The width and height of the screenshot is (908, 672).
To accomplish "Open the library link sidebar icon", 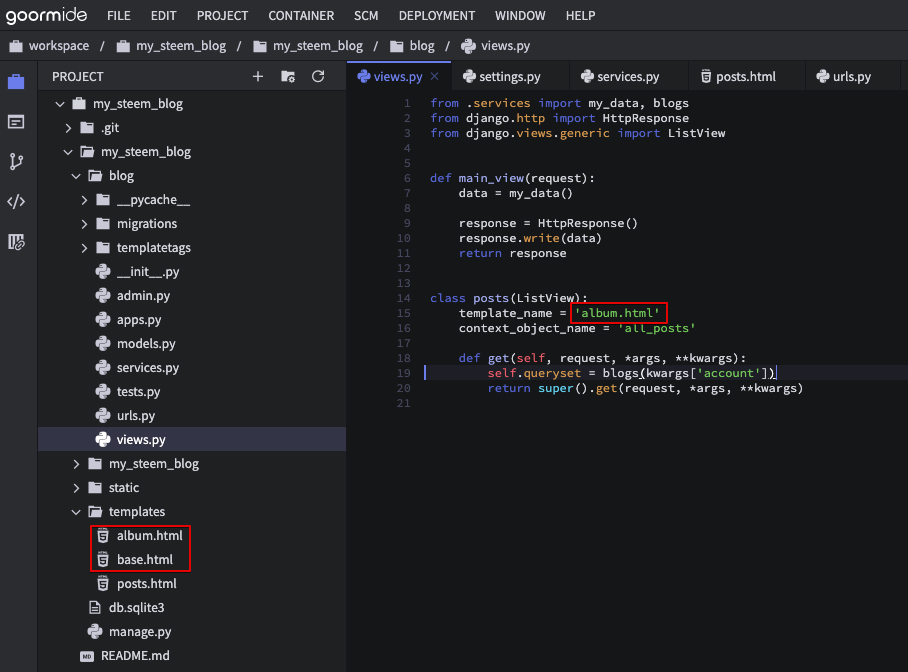I will click(16, 242).
